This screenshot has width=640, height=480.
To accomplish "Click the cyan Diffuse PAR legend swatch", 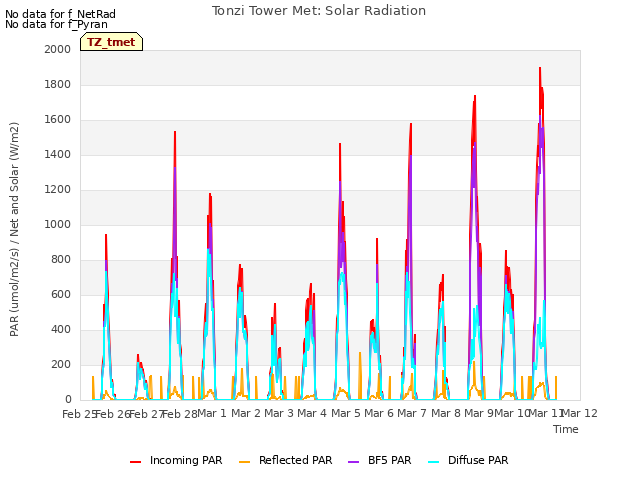I will click(x=433, y=462).
